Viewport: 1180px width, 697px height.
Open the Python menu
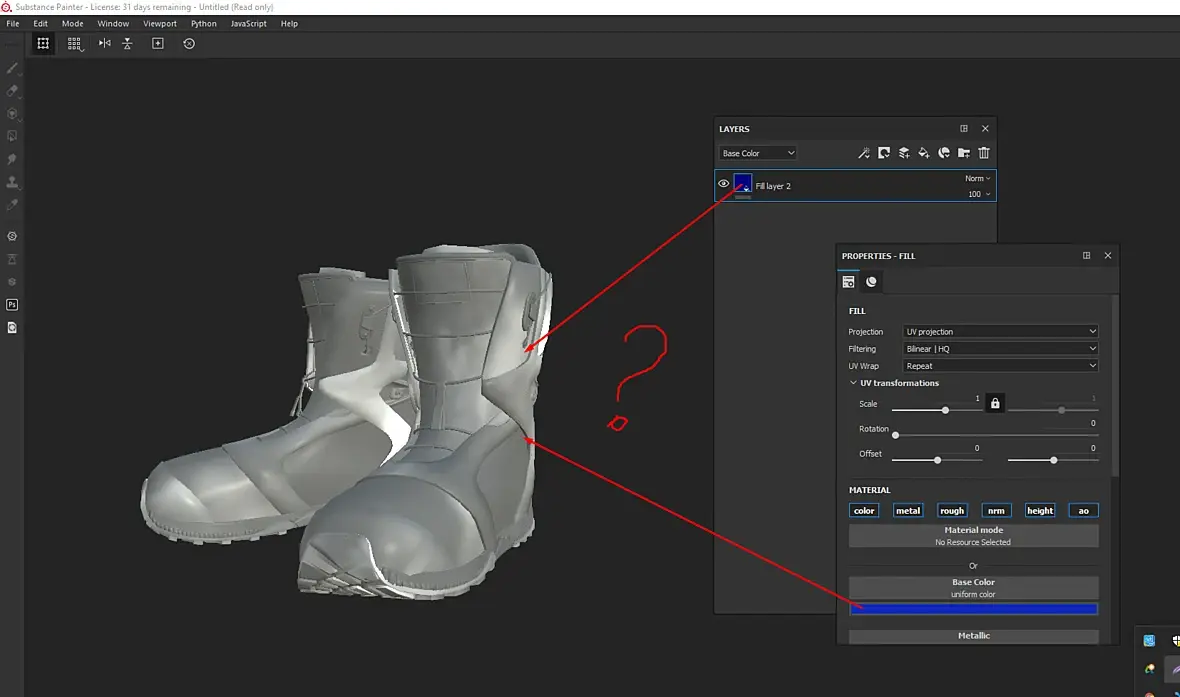pyautogui.click(x=204, y=23)
